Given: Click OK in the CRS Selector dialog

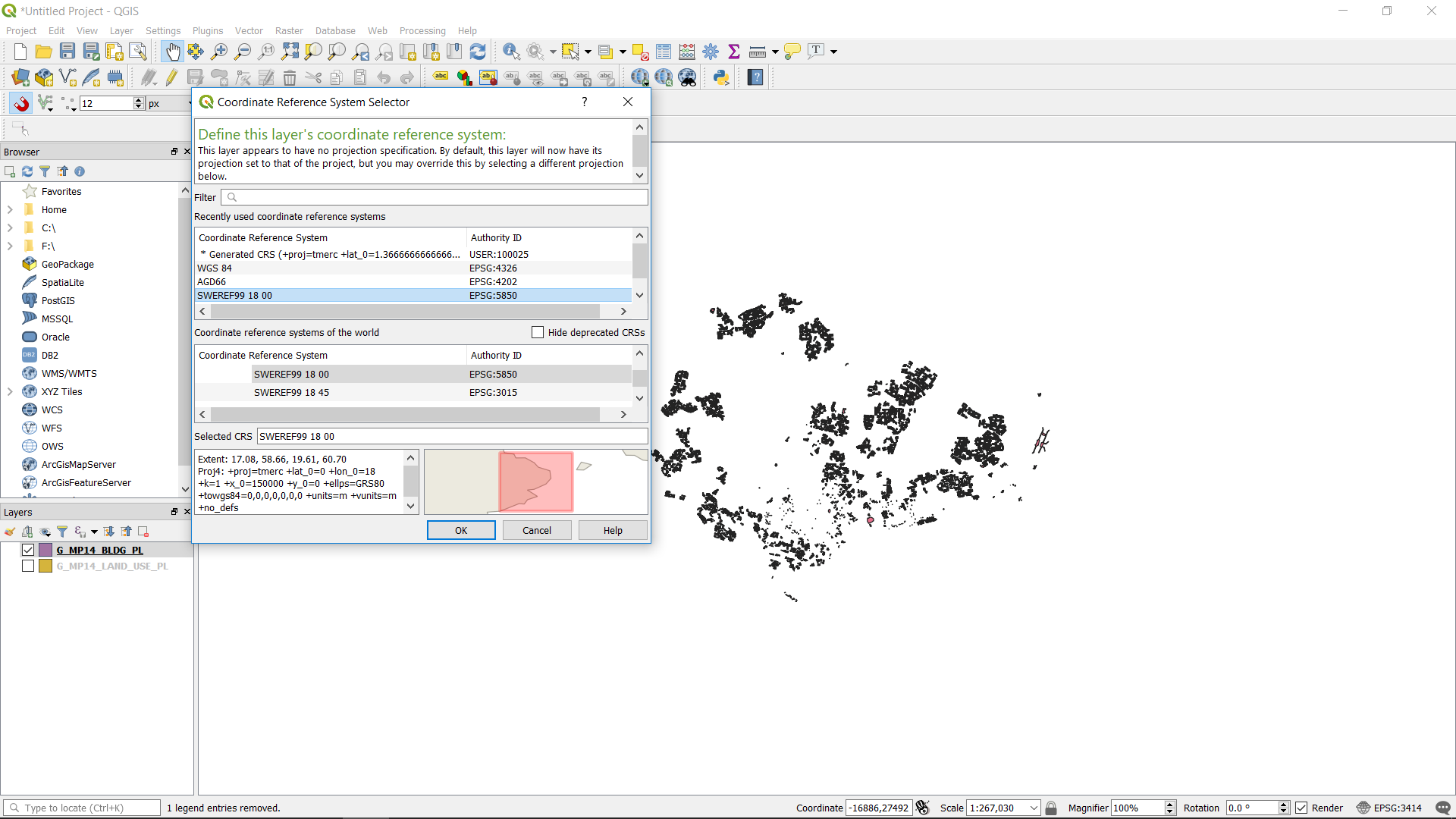Looking at the screenshot, I should (x=461, y=530).
